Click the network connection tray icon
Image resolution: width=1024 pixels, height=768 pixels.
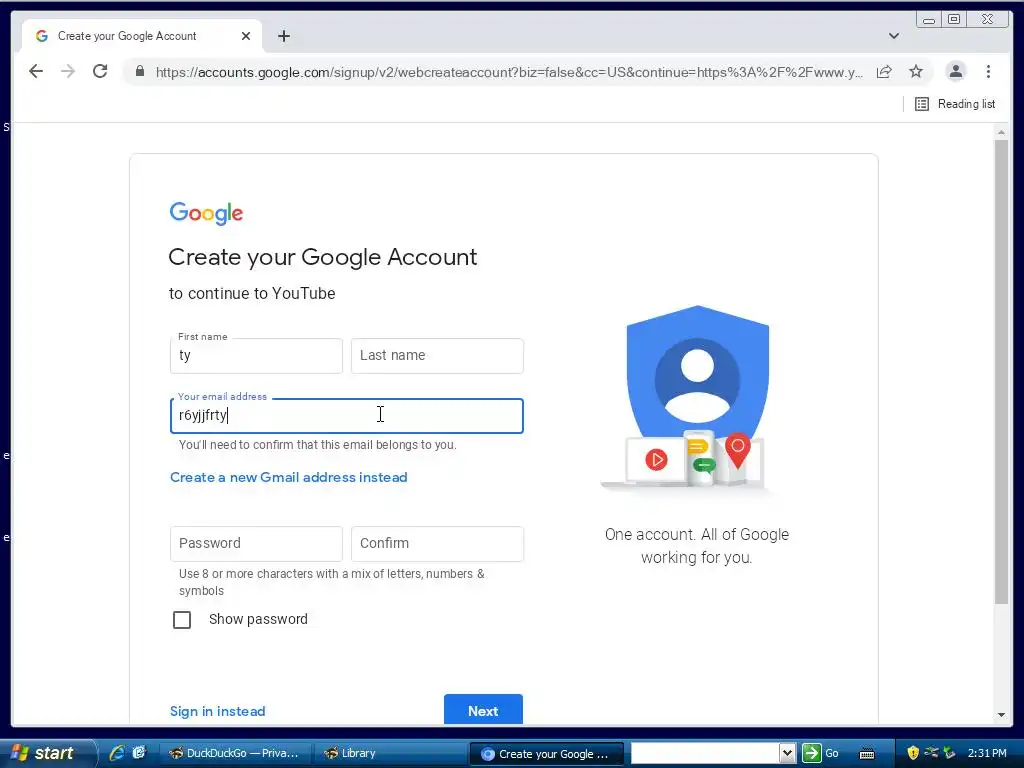point(931,753)
